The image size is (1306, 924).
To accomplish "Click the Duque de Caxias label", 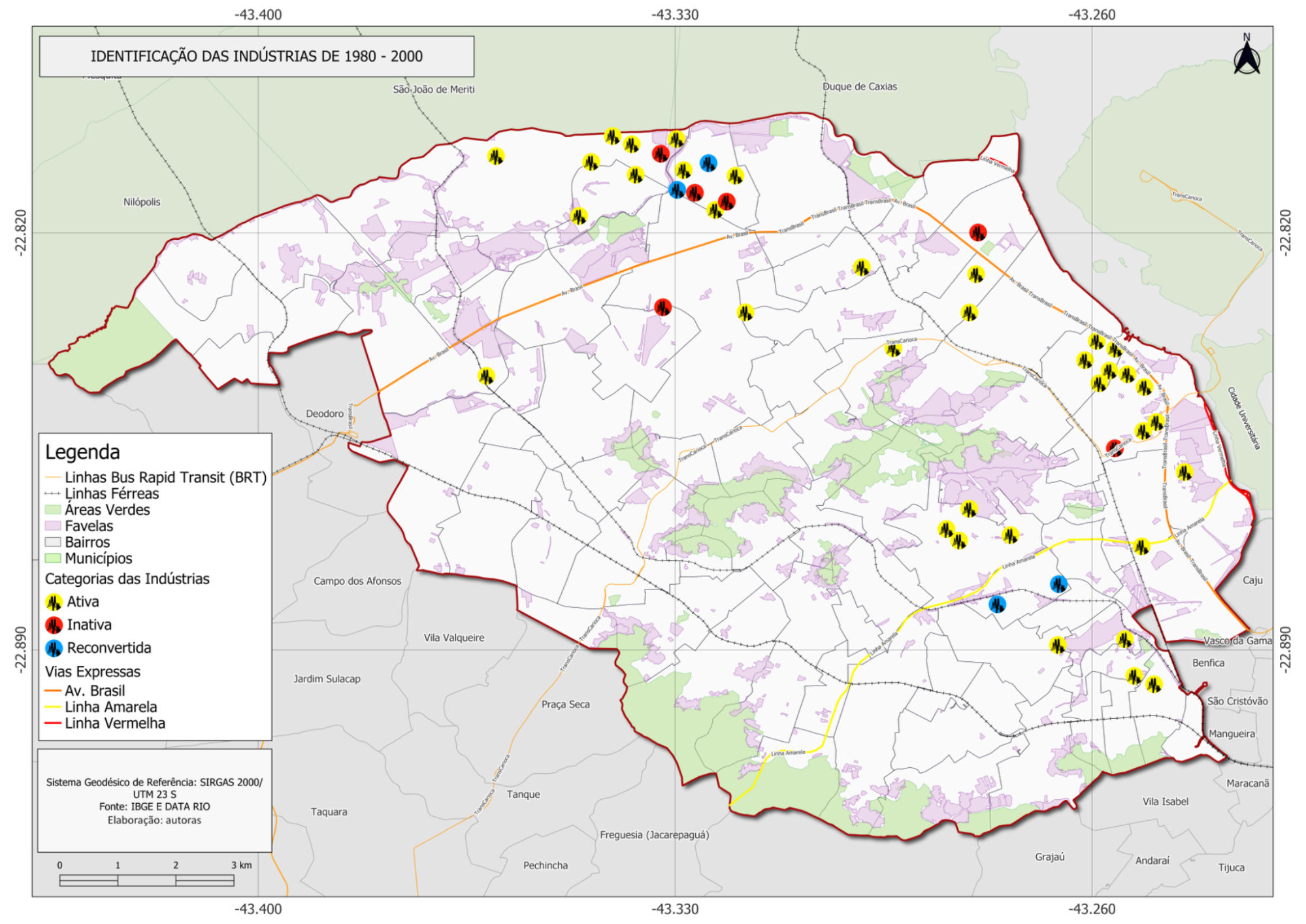I will pos(859,86).
